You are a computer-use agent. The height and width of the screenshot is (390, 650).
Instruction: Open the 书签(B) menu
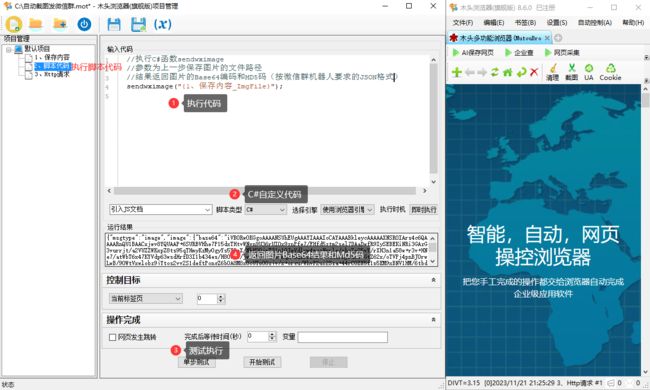click(525, 22)
